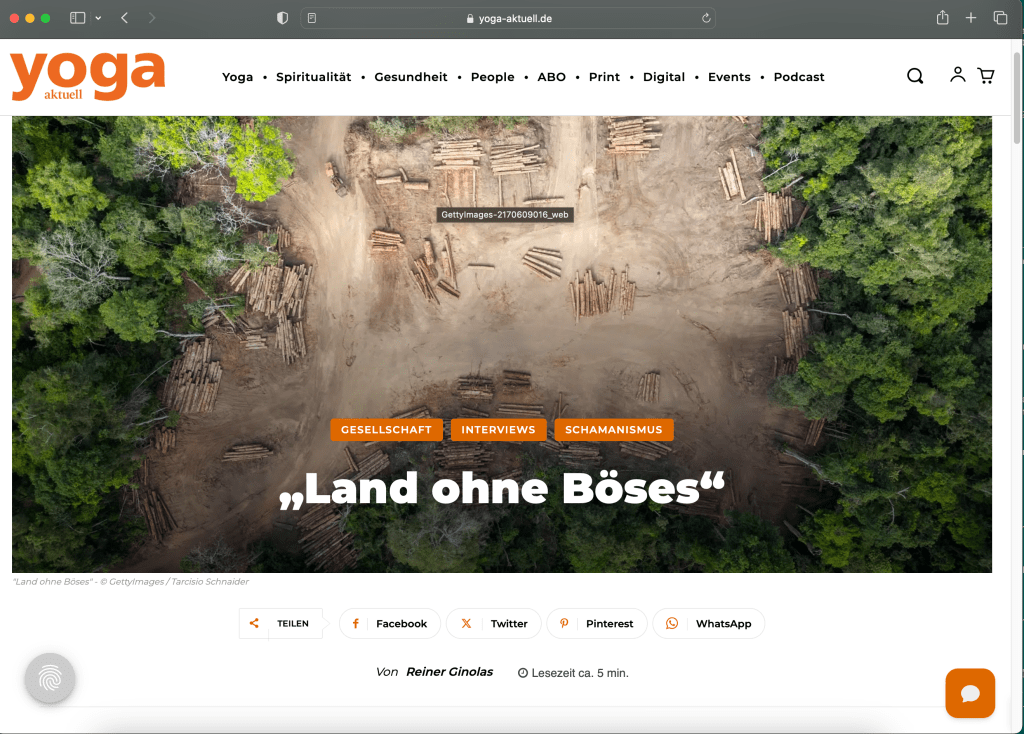Select the Podcast menu item
This screenshot has height=734, width=1024.
799,77
